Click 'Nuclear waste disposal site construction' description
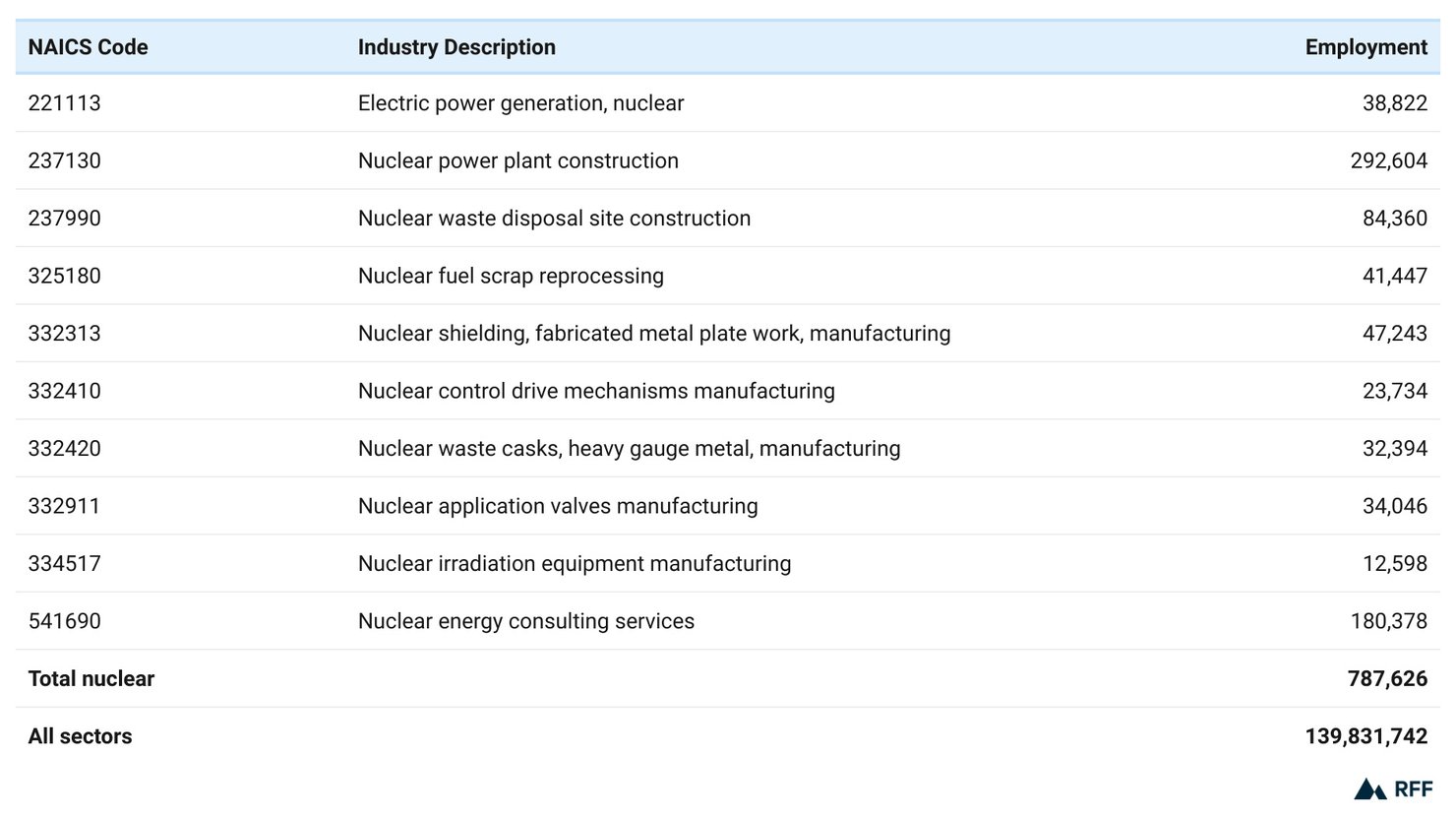This screenshot has width=1456, height=819. [x=554, y=219]
